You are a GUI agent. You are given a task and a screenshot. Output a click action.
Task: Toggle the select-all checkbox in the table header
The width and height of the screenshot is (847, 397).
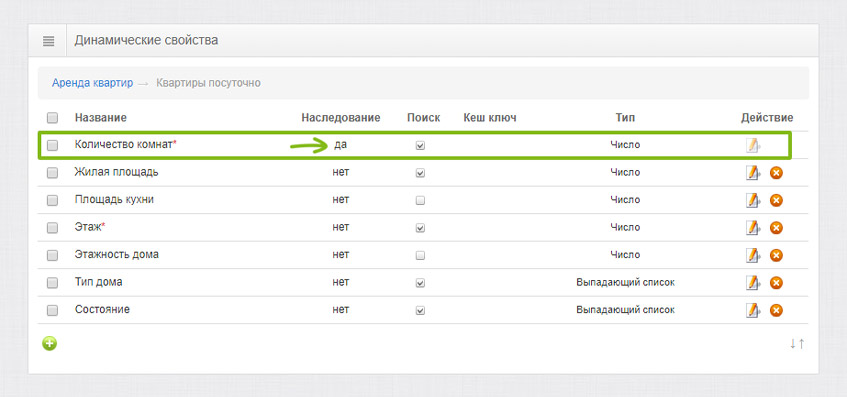pyautogui.click(x=52, y=118)
